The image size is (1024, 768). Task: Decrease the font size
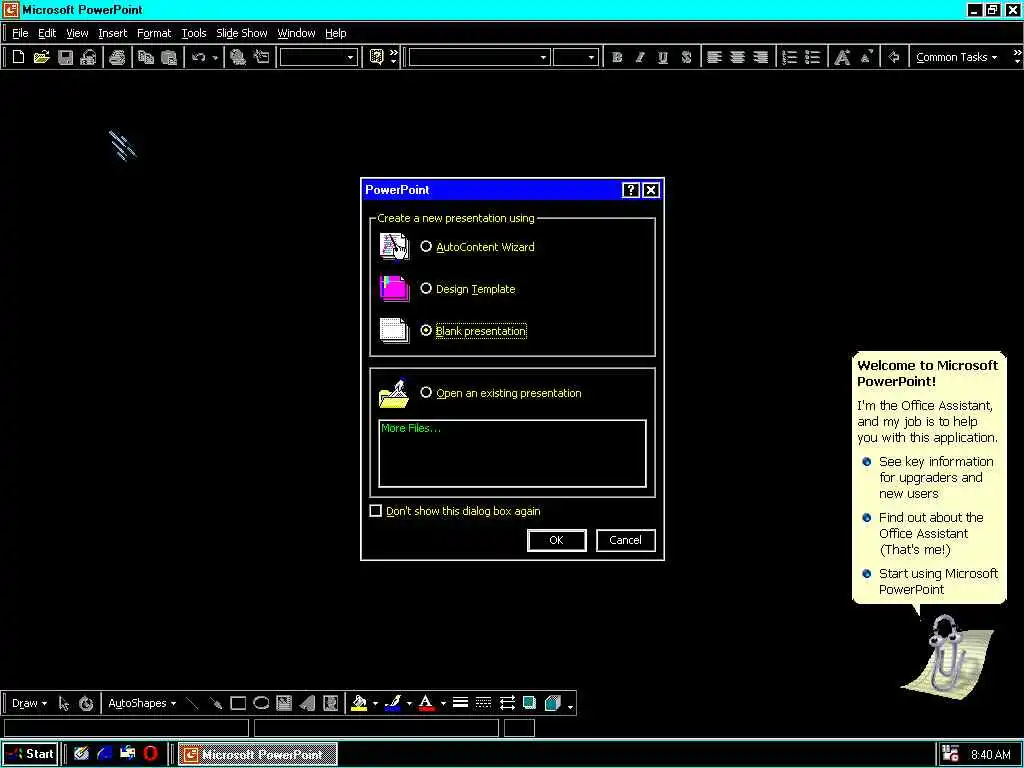866,57
